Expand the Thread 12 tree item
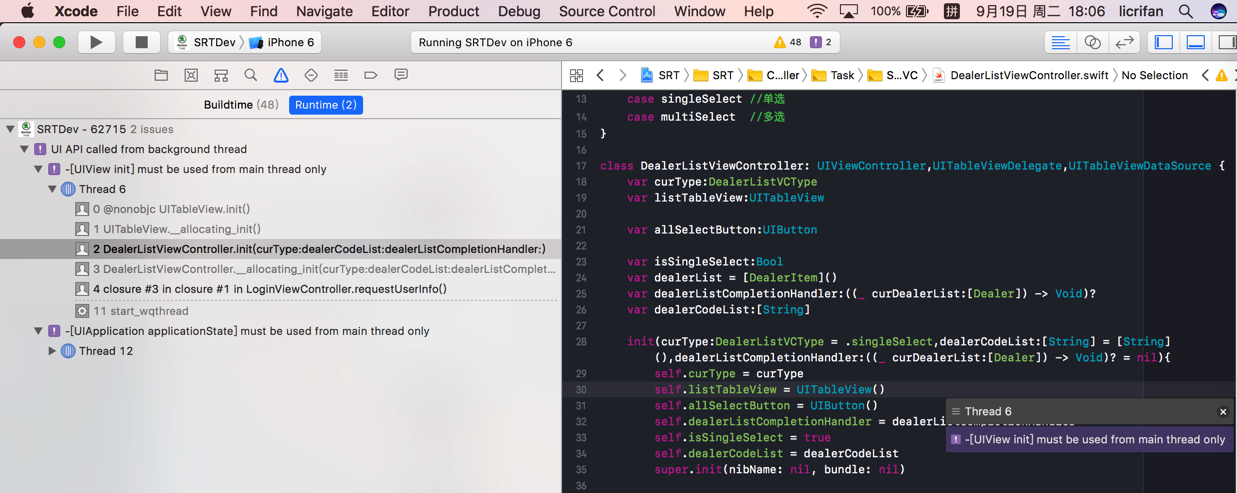 [x=52, y=351]
